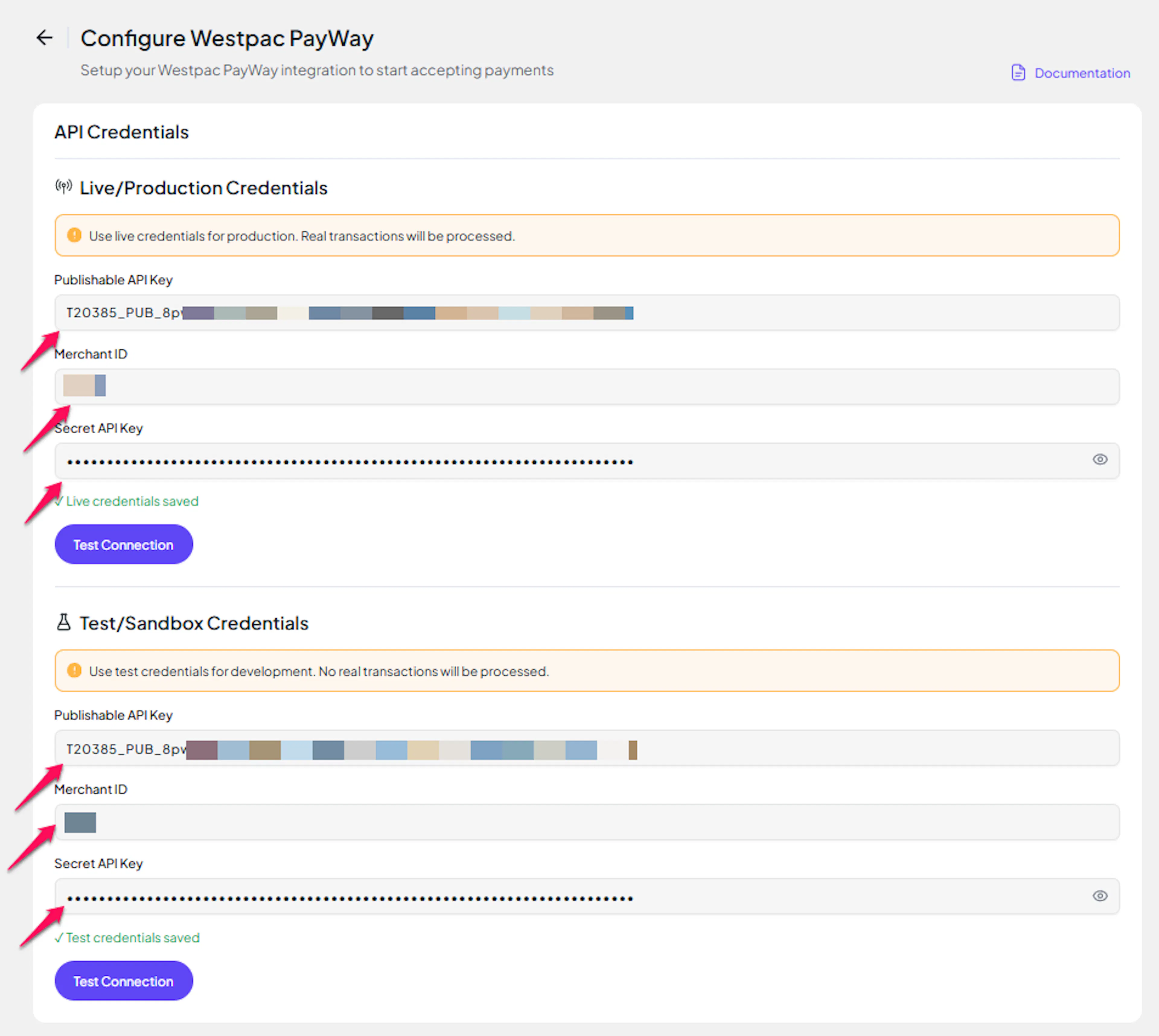Click the test credentials warning icon
The height and width of the screenshot is (1036, 1159).
[x=74, y=671]
